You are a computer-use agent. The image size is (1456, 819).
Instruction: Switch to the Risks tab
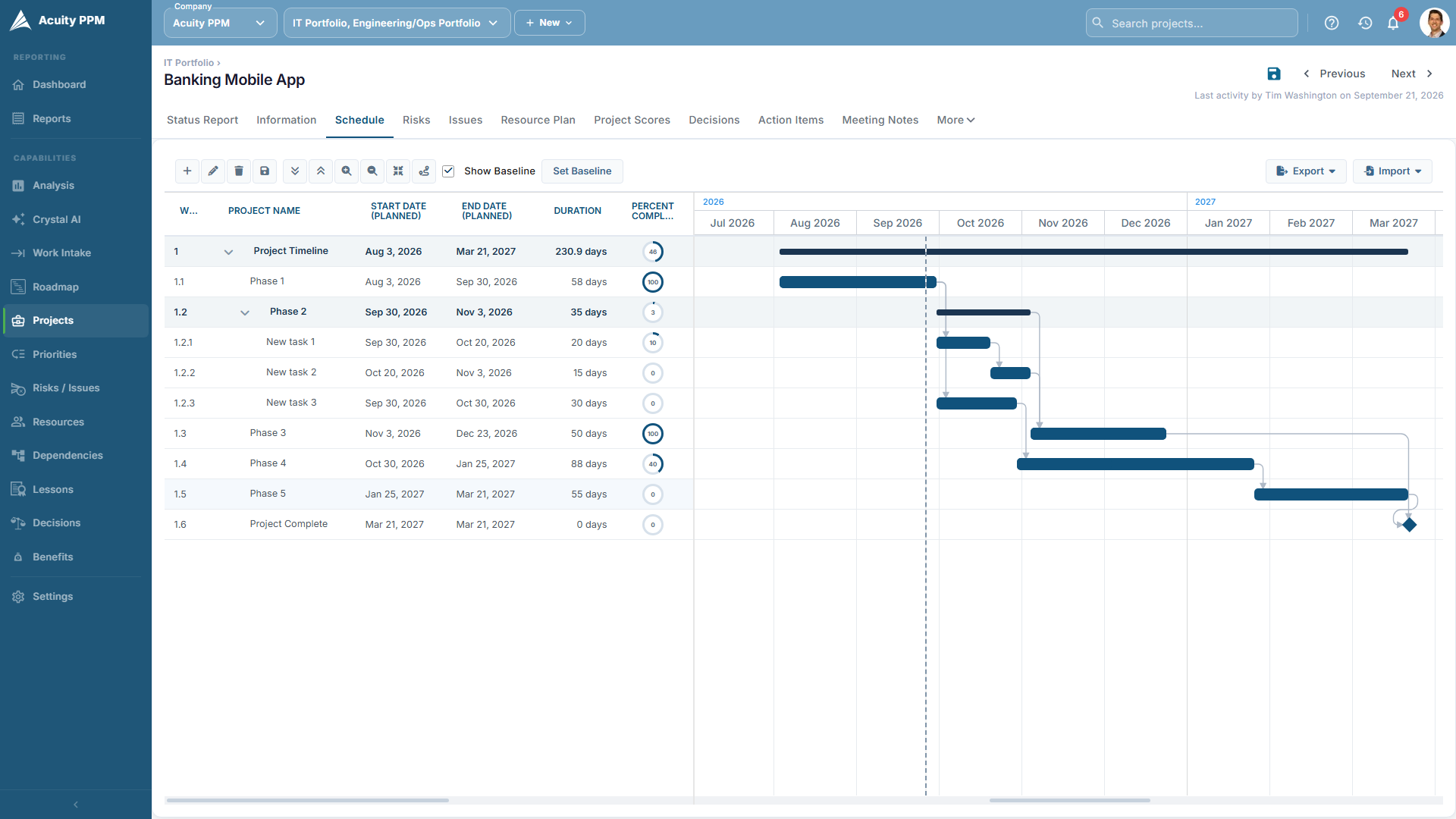416,120
